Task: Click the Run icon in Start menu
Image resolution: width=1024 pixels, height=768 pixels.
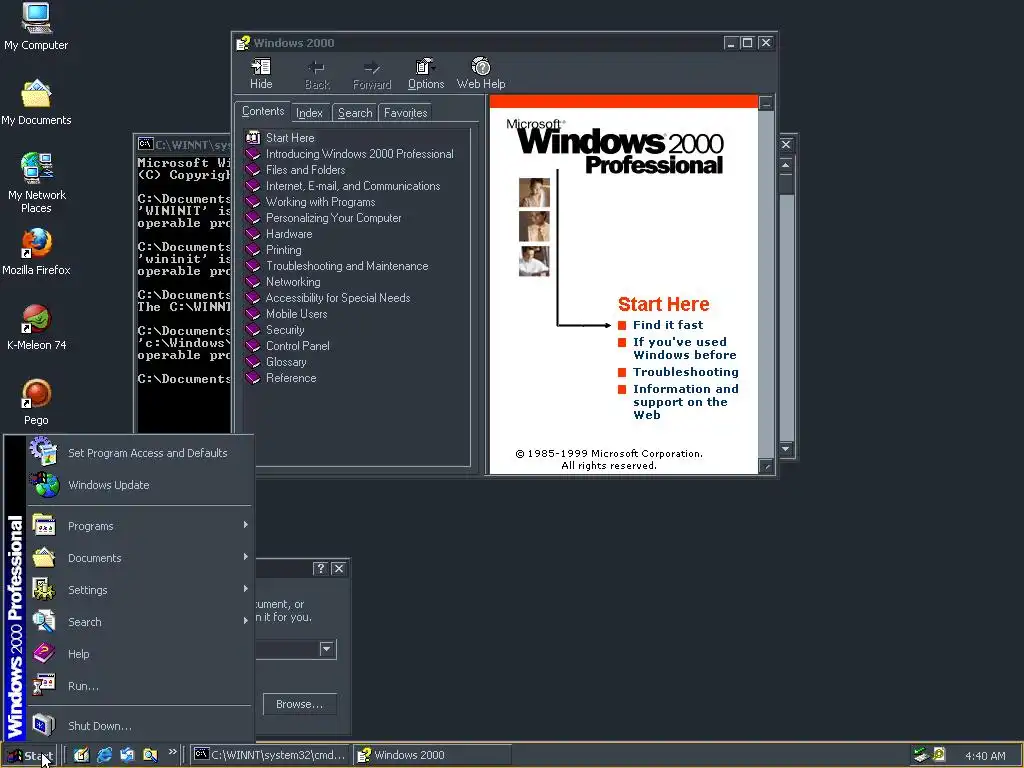Action: [44, 685]
